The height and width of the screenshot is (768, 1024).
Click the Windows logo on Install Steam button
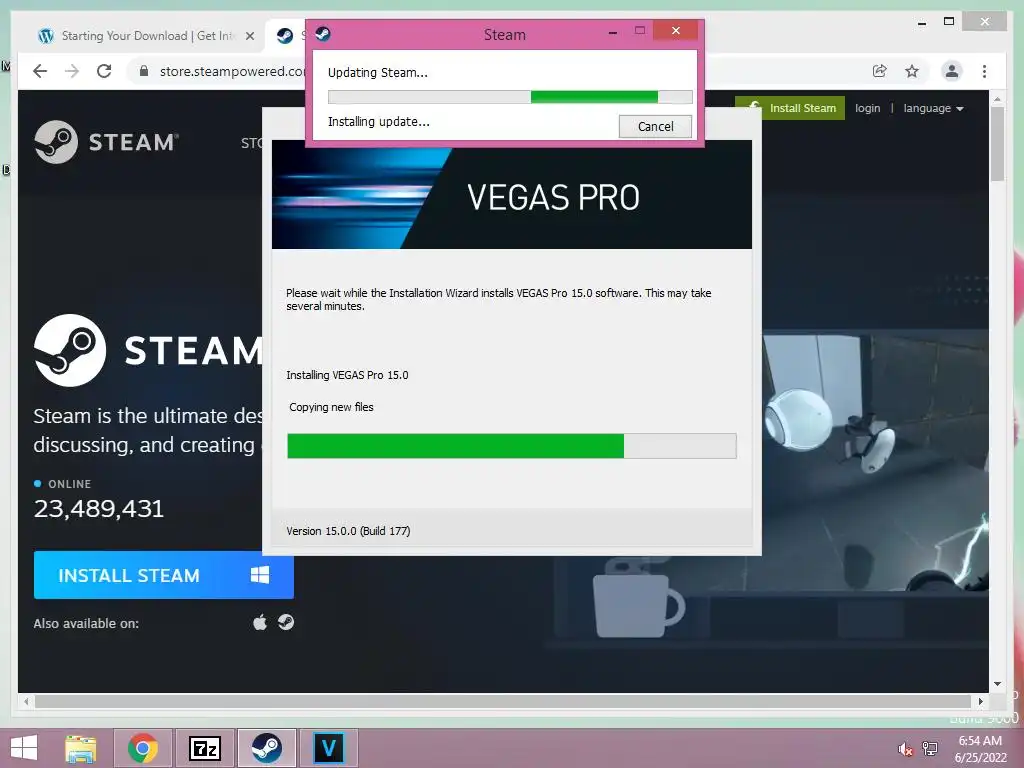coord(260,575)
